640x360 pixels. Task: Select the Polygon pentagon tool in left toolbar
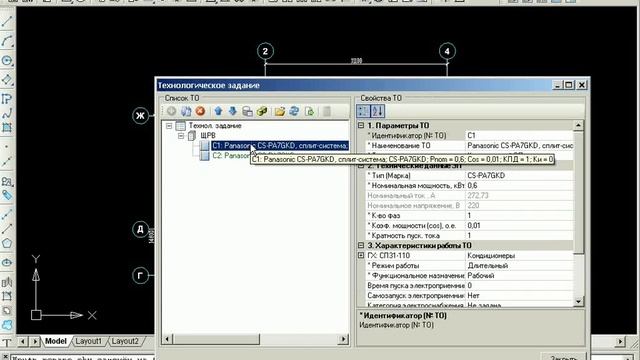point(7,243)
